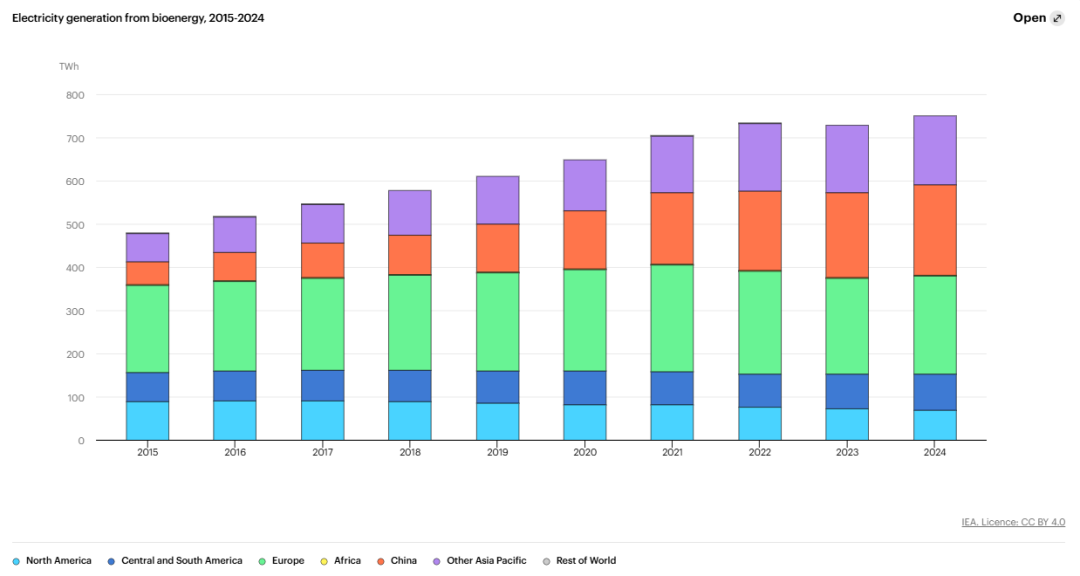Click the 2022 Other Asia Pacific purple segment
The width and height of the screenshot is (1080, 576).
point(760,158)
